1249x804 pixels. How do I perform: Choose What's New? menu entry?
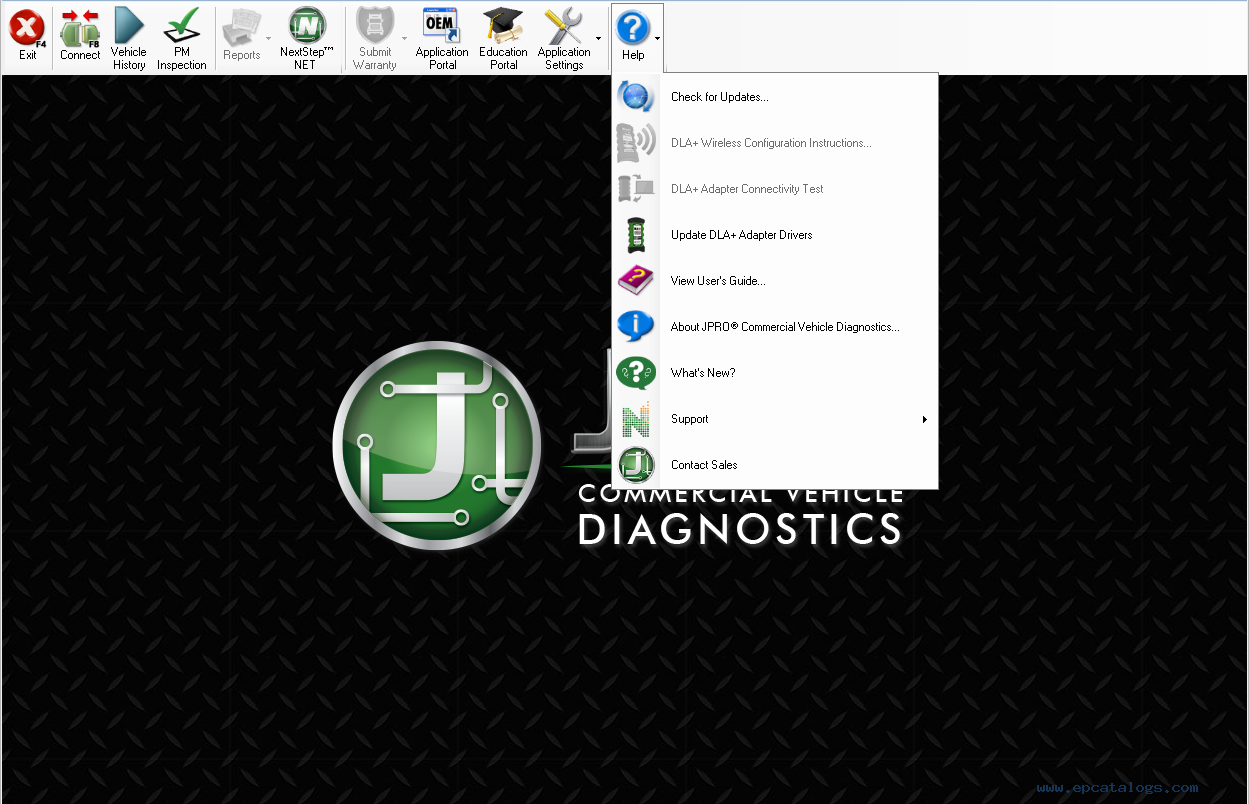tap(775, 373)
